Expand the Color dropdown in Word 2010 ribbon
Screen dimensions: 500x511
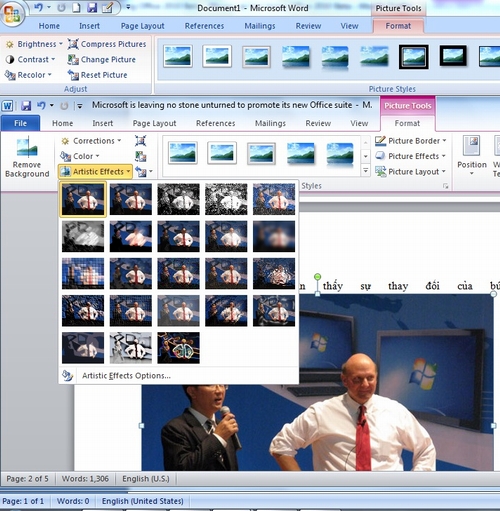click(80, 156)
